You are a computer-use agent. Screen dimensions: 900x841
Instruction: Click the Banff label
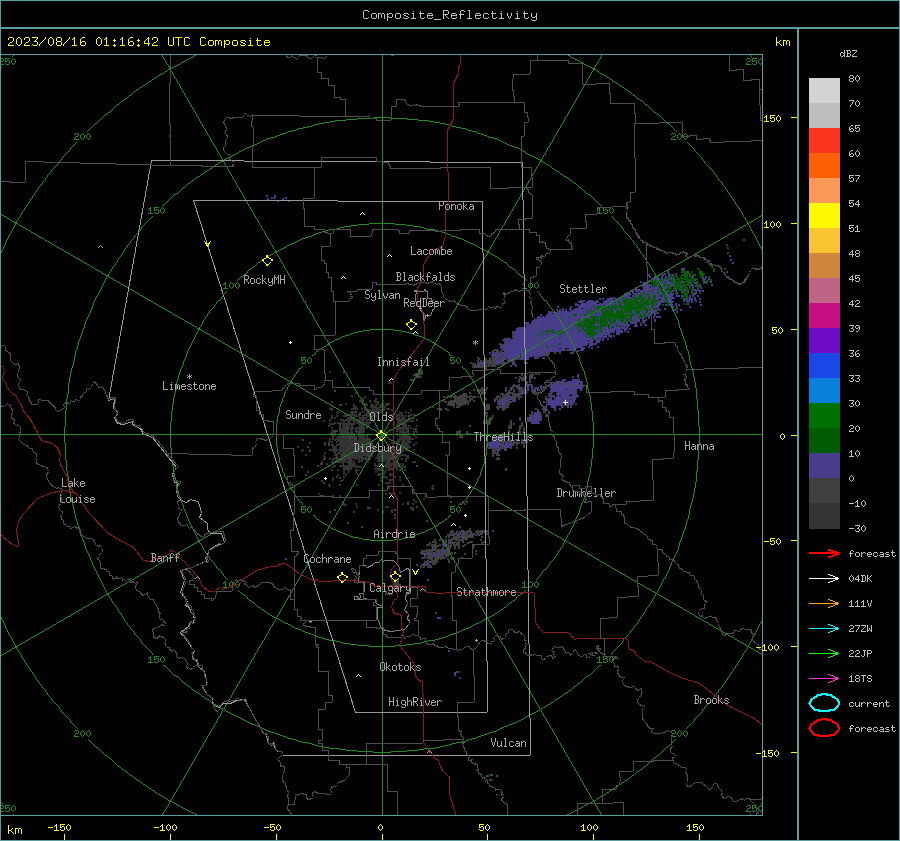coord(165,557)
